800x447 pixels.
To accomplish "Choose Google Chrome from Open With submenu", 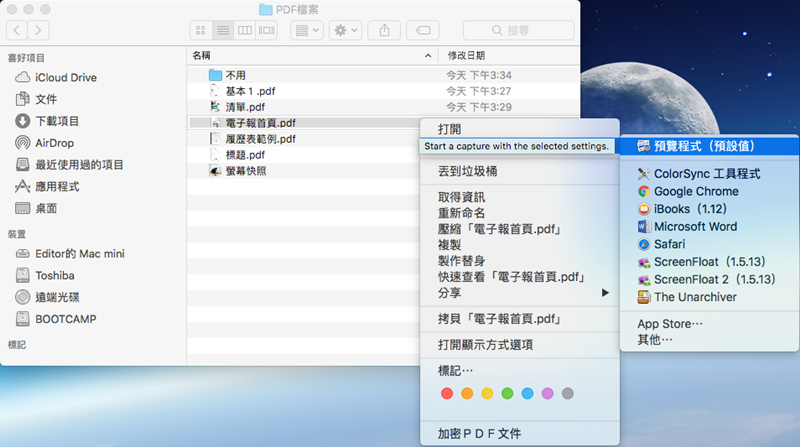I will pos(696,191).
